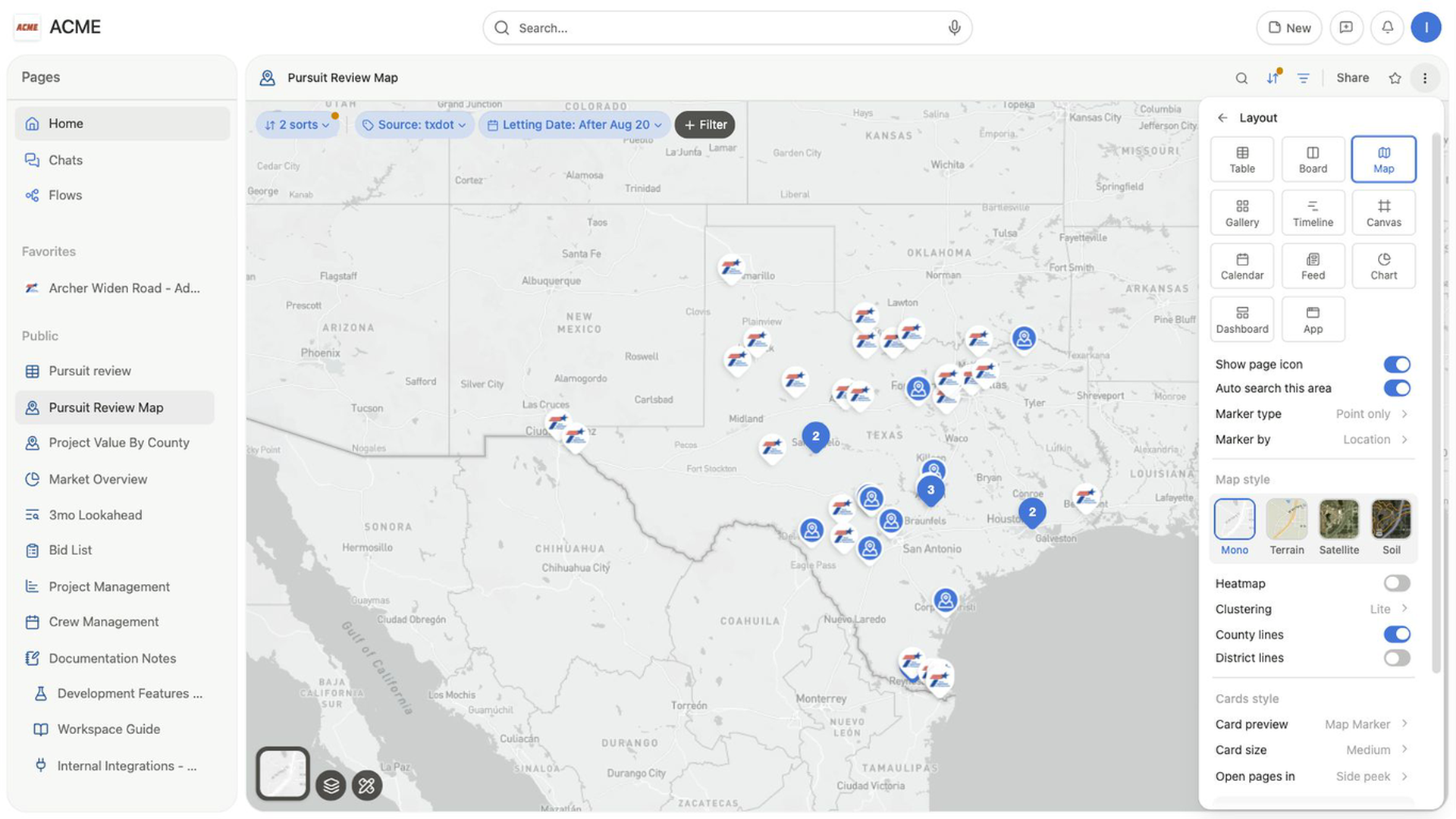Viewport: 1456px width, 819px height.
Task: Open Crew Management page
Action: pyautogui.click(x=115, y=622)
